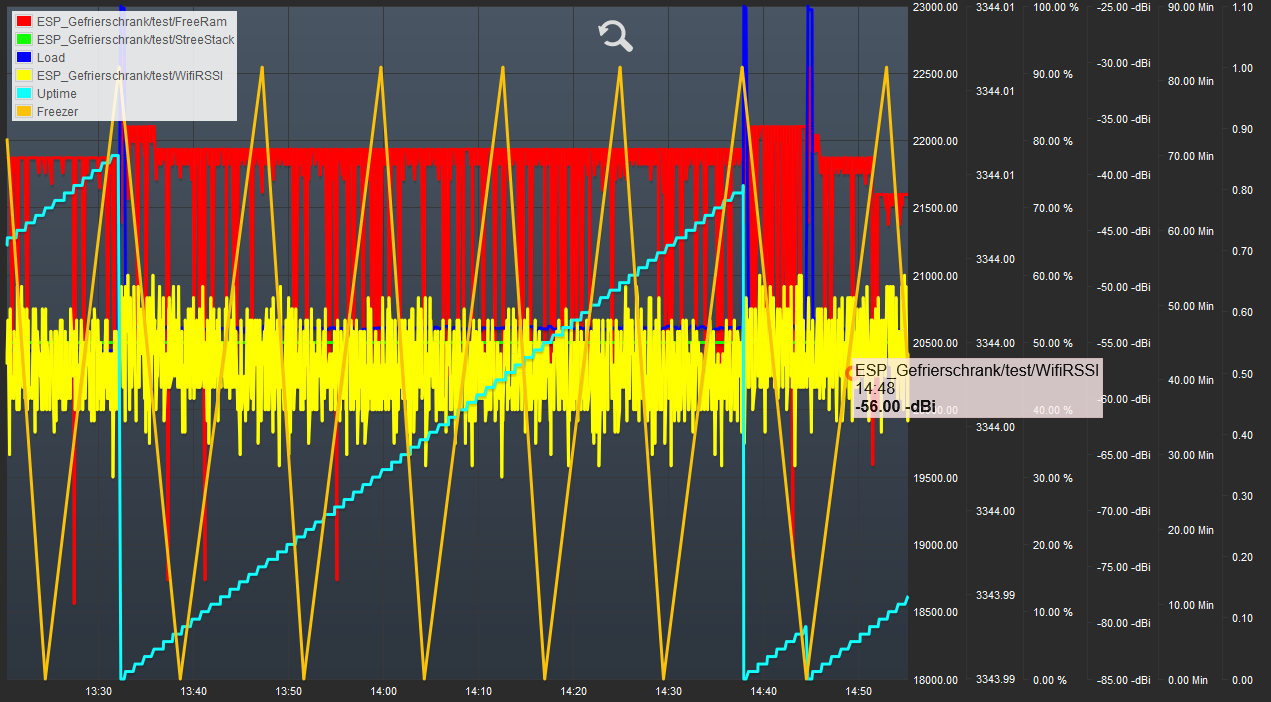Click the 60.00 Min axis label
The height and width of the screenshot is (702, 1271).
[1190, 231]
